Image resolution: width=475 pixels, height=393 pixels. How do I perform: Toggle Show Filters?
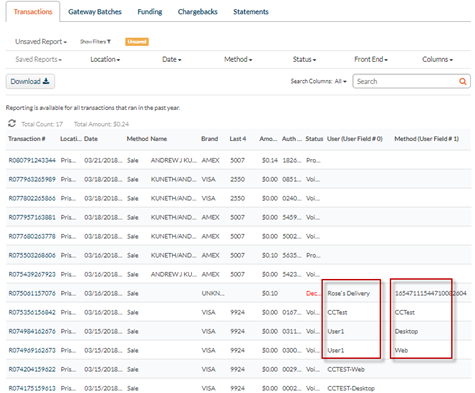pos(95,42)
